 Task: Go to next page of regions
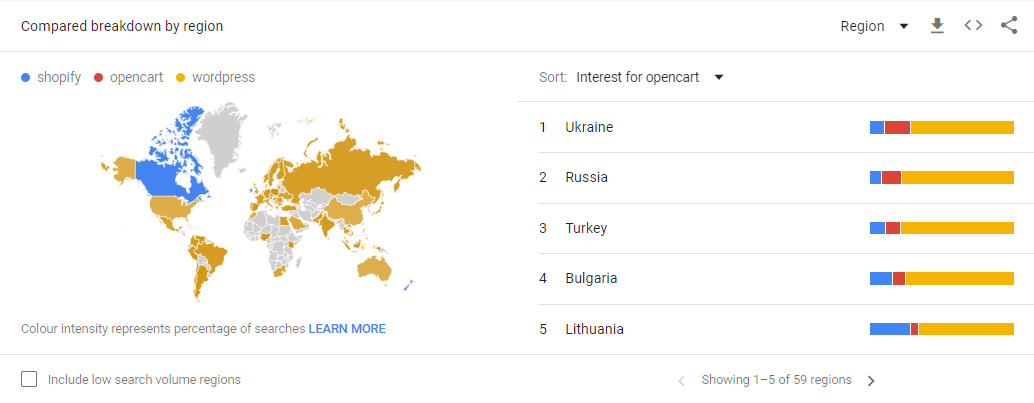tap(871, 381)
